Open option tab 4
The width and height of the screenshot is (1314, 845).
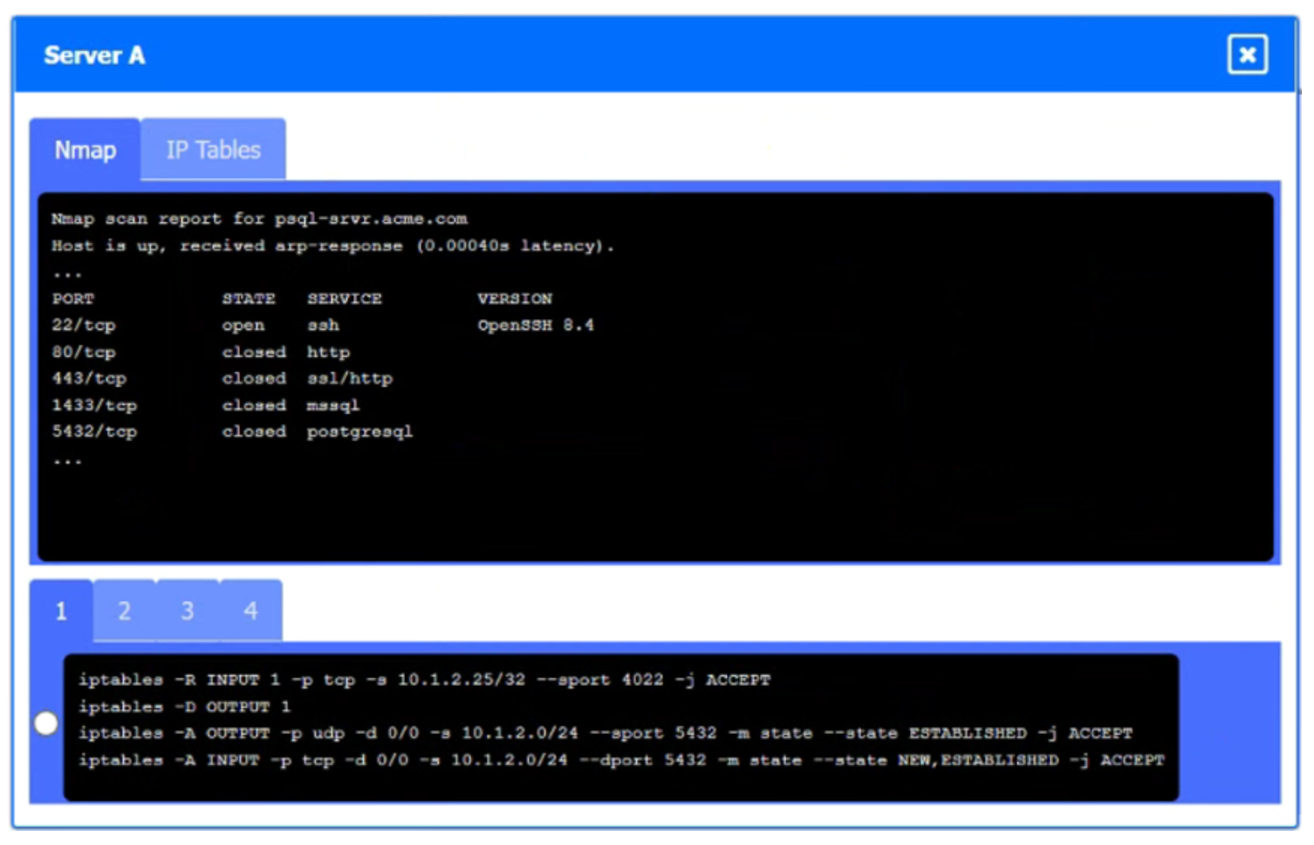[x=250, y=611]
